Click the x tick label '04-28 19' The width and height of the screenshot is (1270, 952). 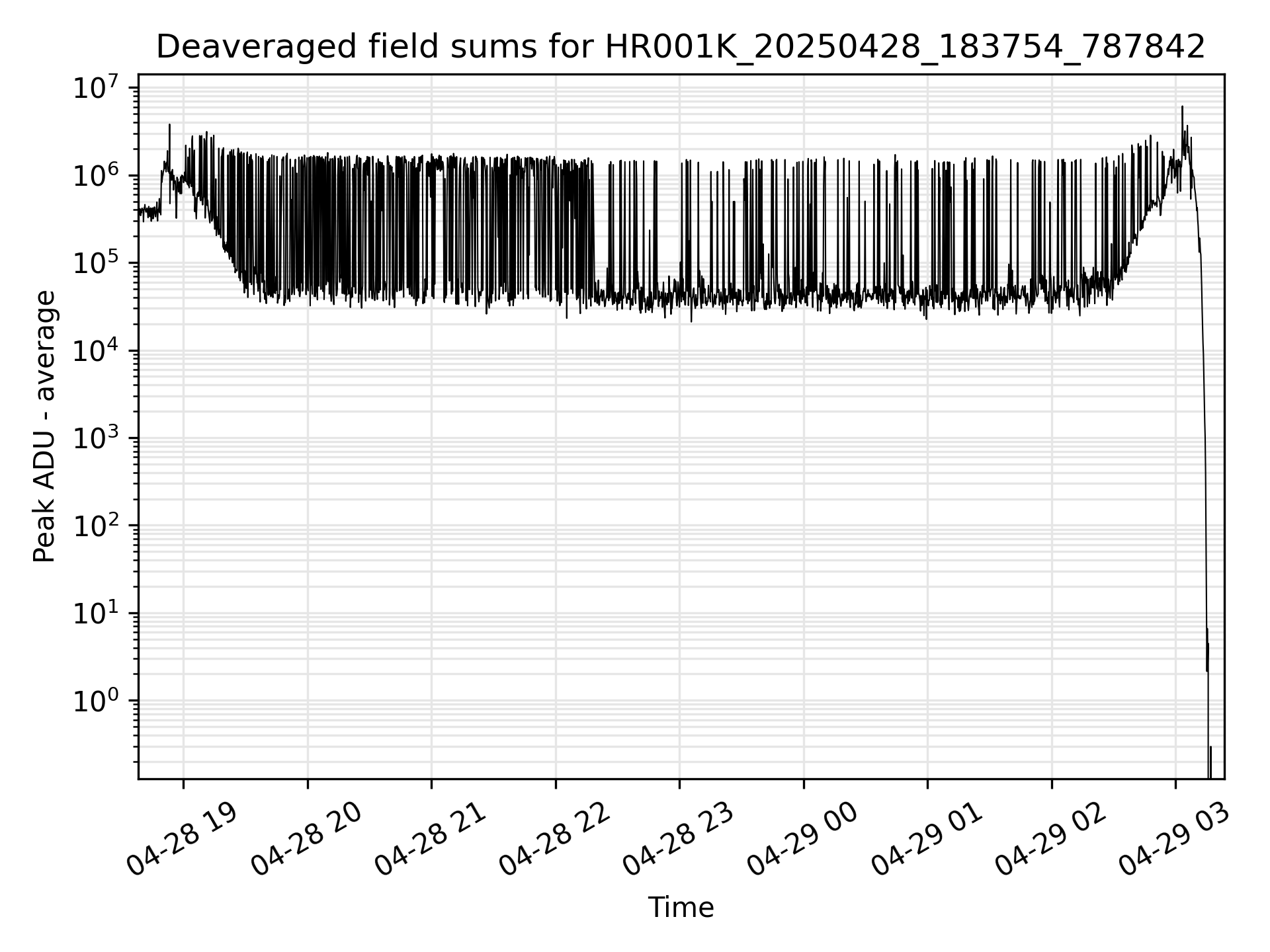(x=182, y=840)
